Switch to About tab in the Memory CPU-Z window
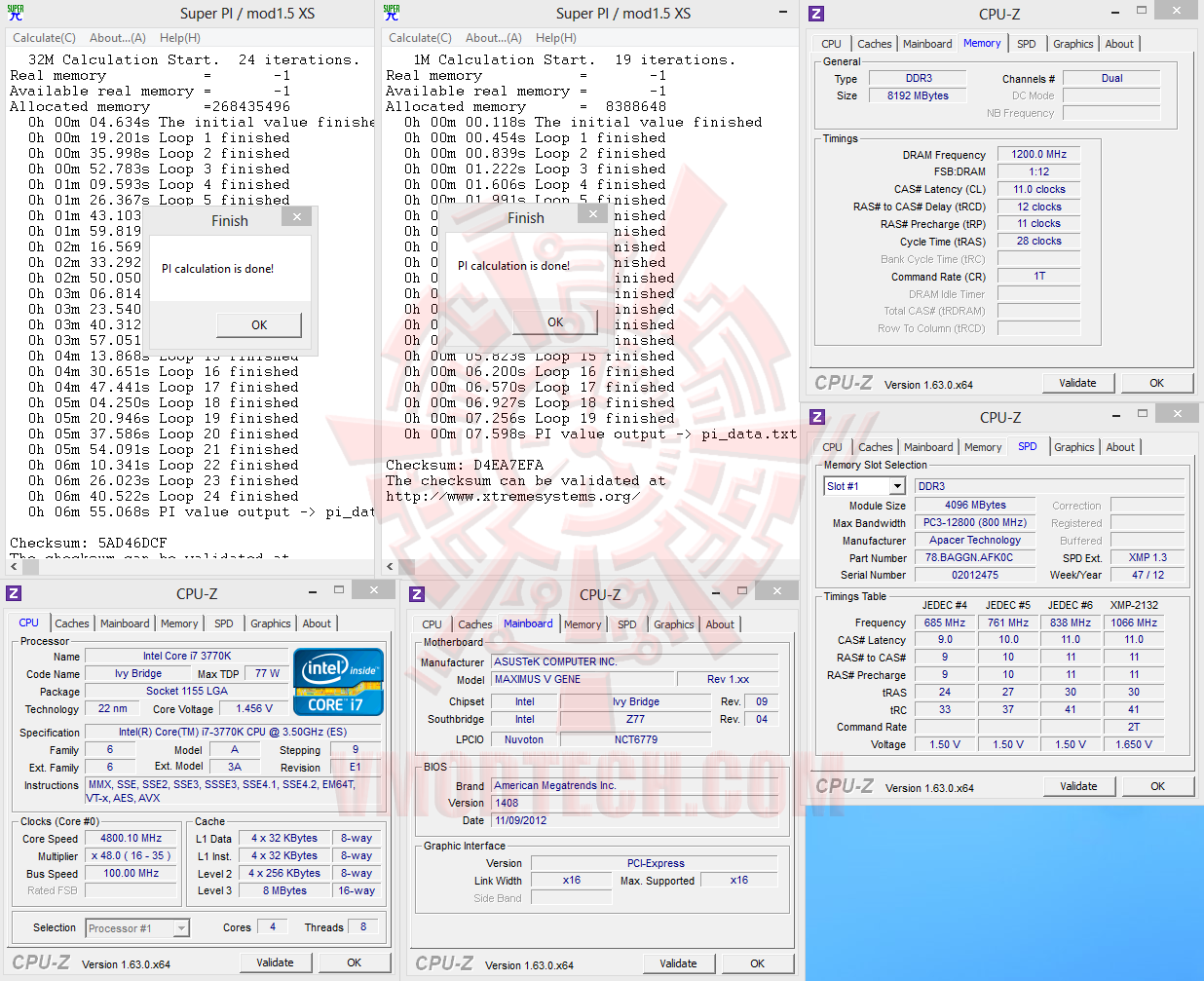The width and height of the screenshot is (1204, 981). (x=1119, y=44)
